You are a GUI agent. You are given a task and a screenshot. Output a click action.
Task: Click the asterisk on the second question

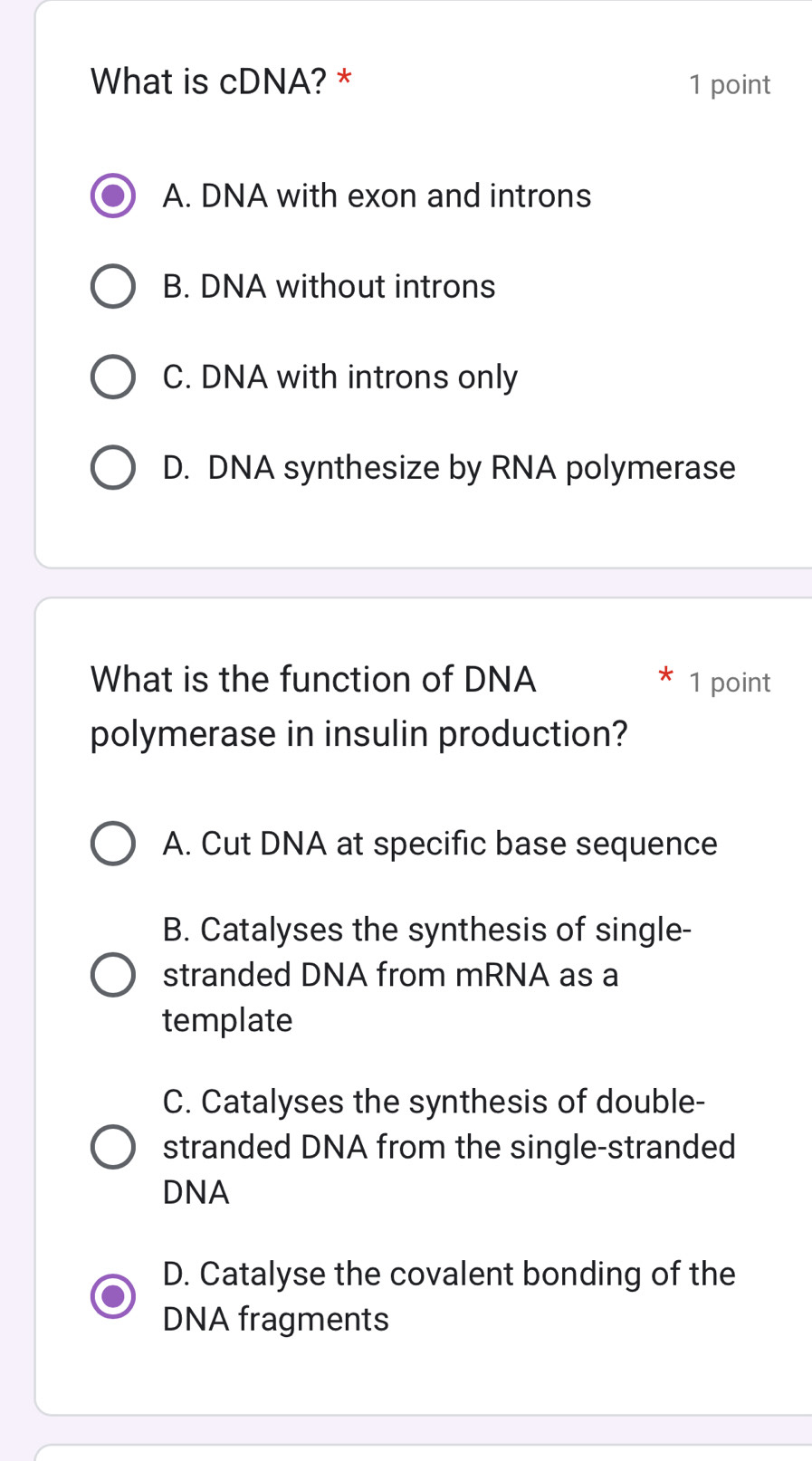665,677
